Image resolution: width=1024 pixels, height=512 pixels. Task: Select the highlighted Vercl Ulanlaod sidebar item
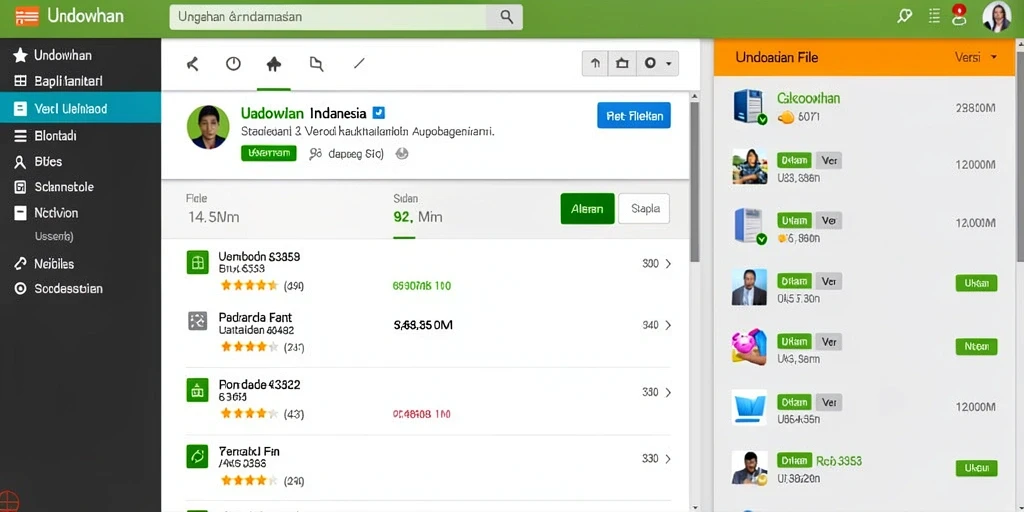coord(80,108)
